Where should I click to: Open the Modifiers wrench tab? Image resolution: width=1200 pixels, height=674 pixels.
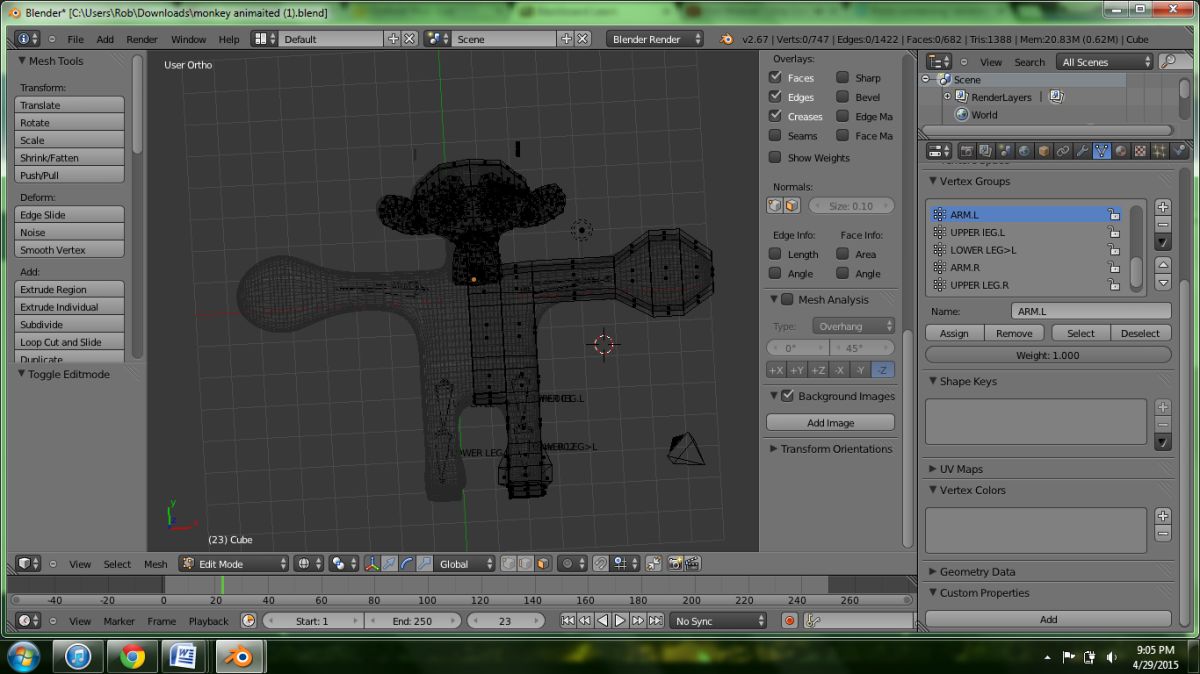[x=1082, y=151]
